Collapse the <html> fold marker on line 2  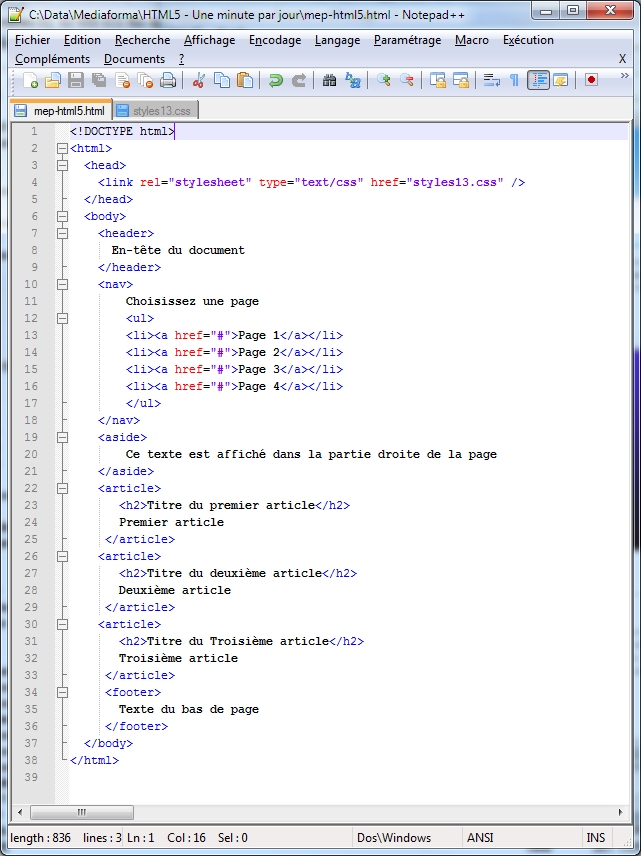click(x=62, y=149)
